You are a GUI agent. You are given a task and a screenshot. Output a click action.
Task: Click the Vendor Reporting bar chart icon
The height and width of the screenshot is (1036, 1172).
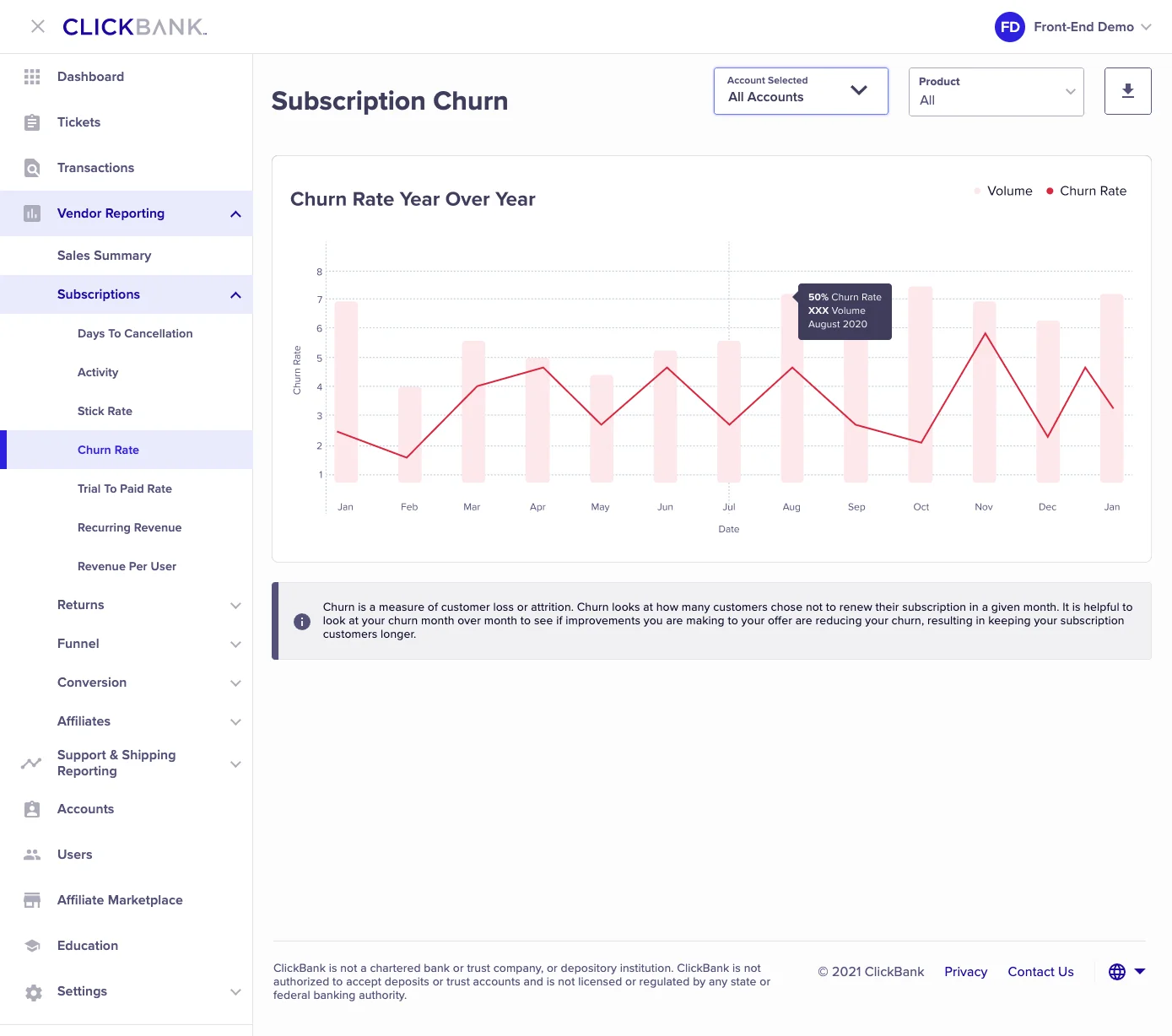(31, 213)
